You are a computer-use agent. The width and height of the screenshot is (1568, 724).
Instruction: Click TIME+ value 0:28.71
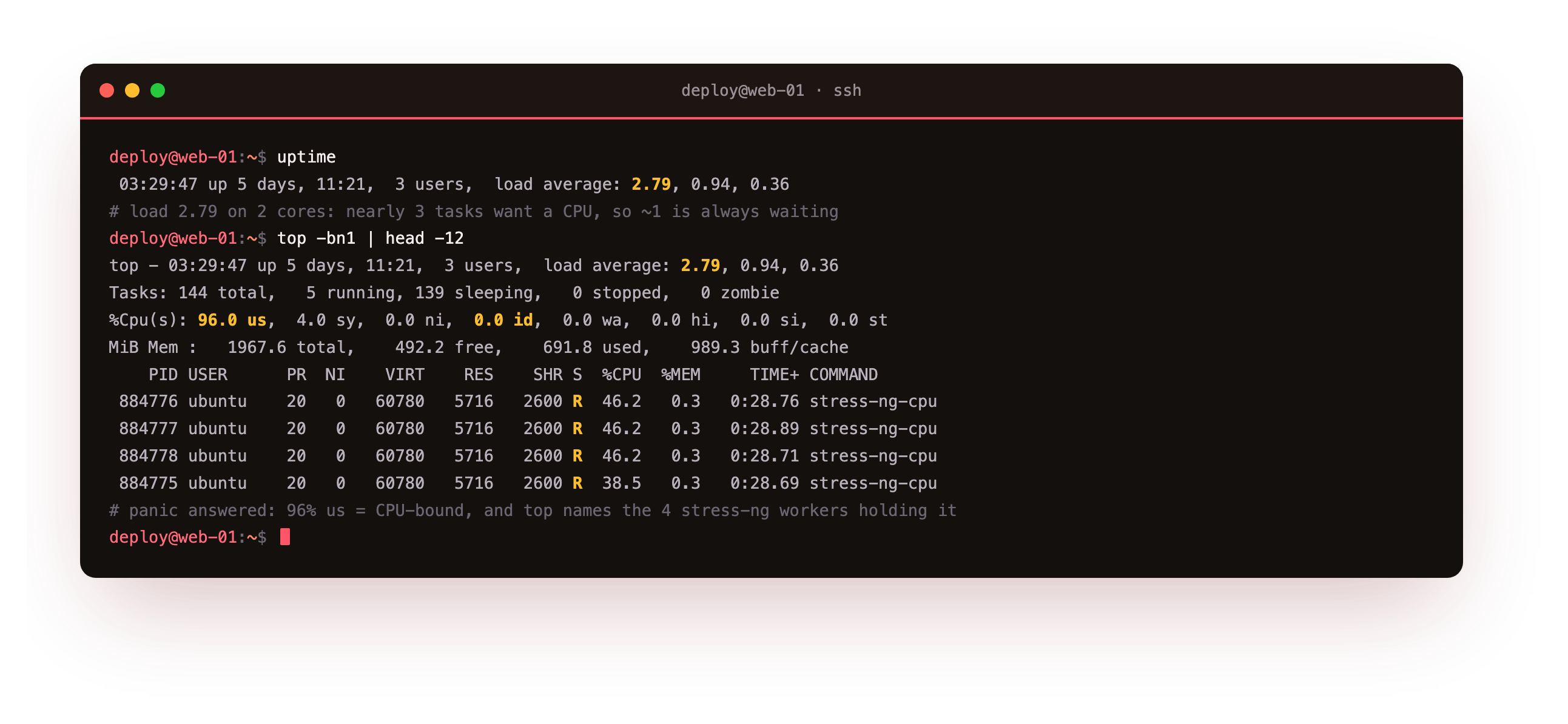tap(764, 456)
